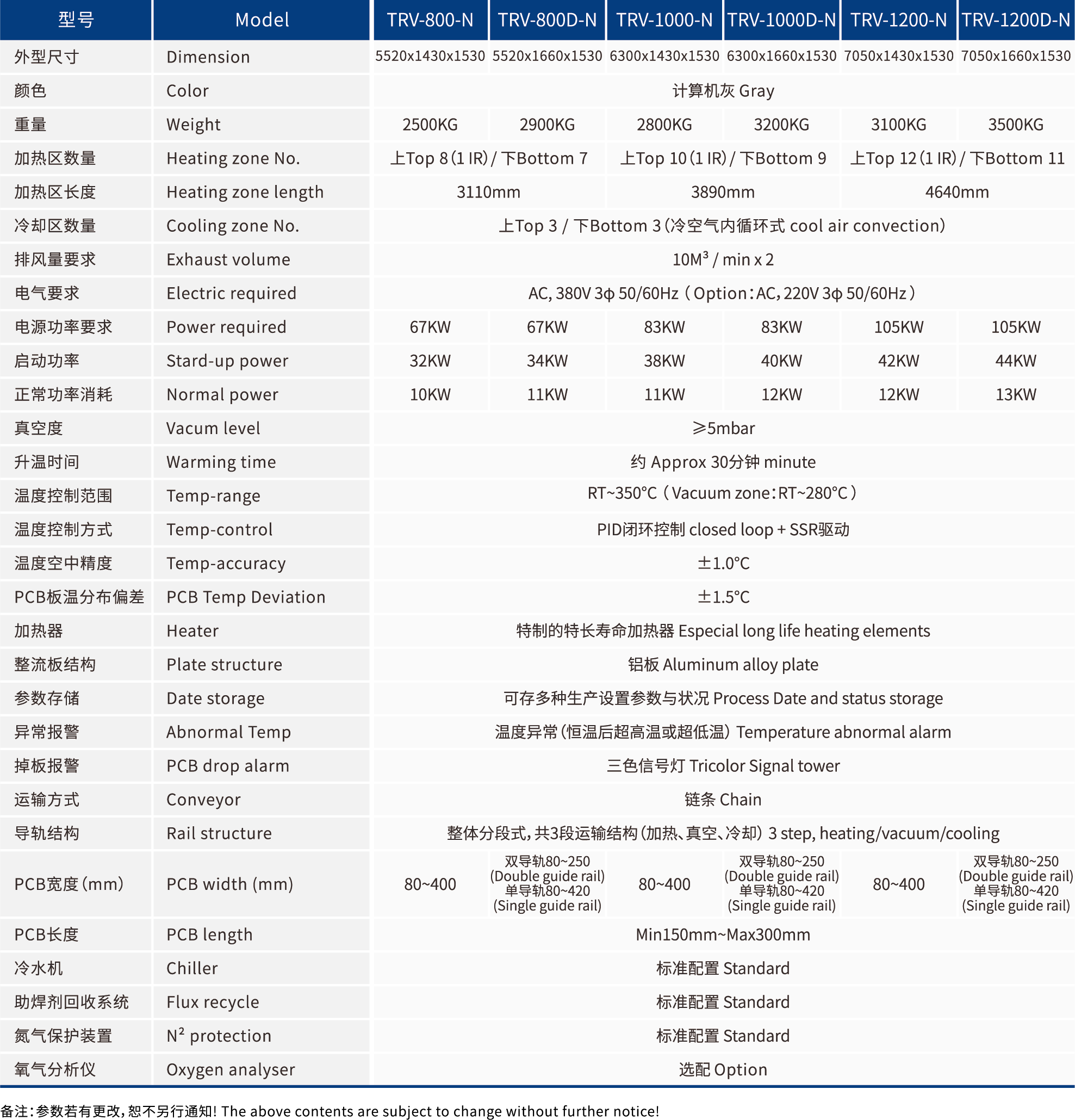Click the ±1.0°C temp-accuracy value

tap(723, 564)
